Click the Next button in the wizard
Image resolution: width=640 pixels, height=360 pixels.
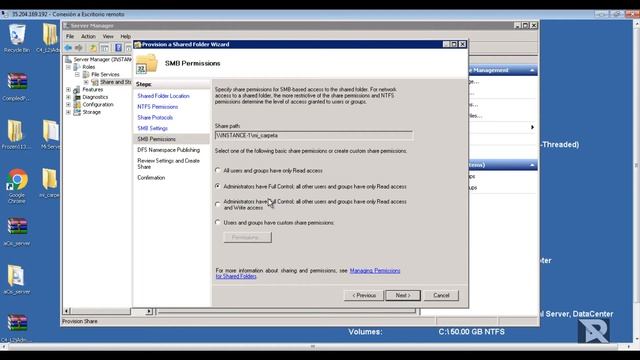pyautogui.click(x=403, y=295)
